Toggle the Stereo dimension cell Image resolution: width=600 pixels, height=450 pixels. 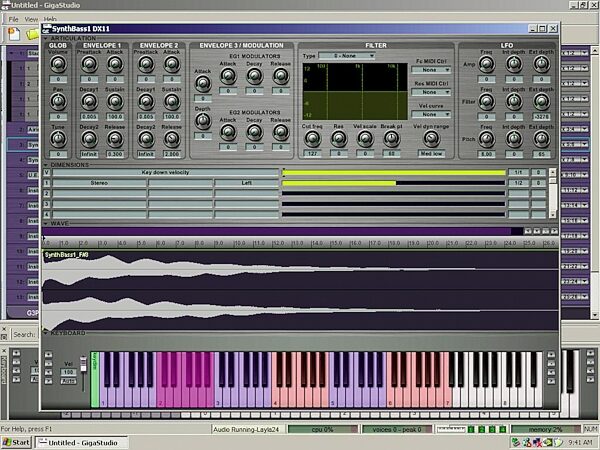pos(99,183)
